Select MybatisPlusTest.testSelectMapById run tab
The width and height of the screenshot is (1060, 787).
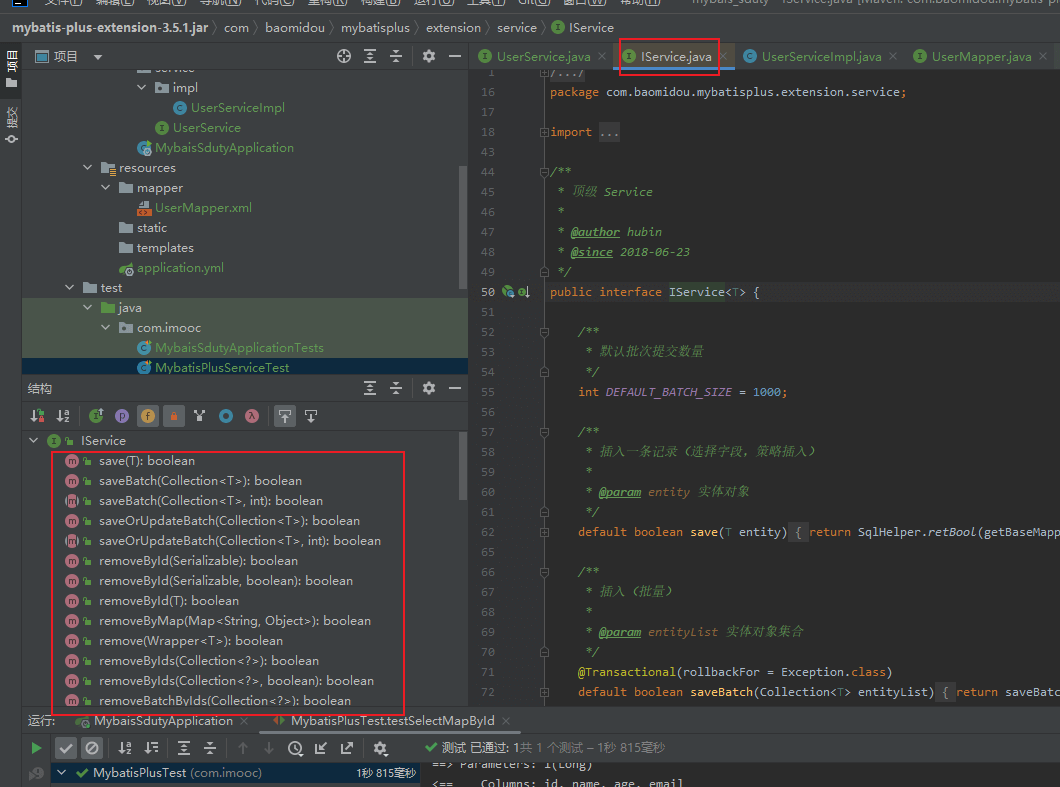392,721
